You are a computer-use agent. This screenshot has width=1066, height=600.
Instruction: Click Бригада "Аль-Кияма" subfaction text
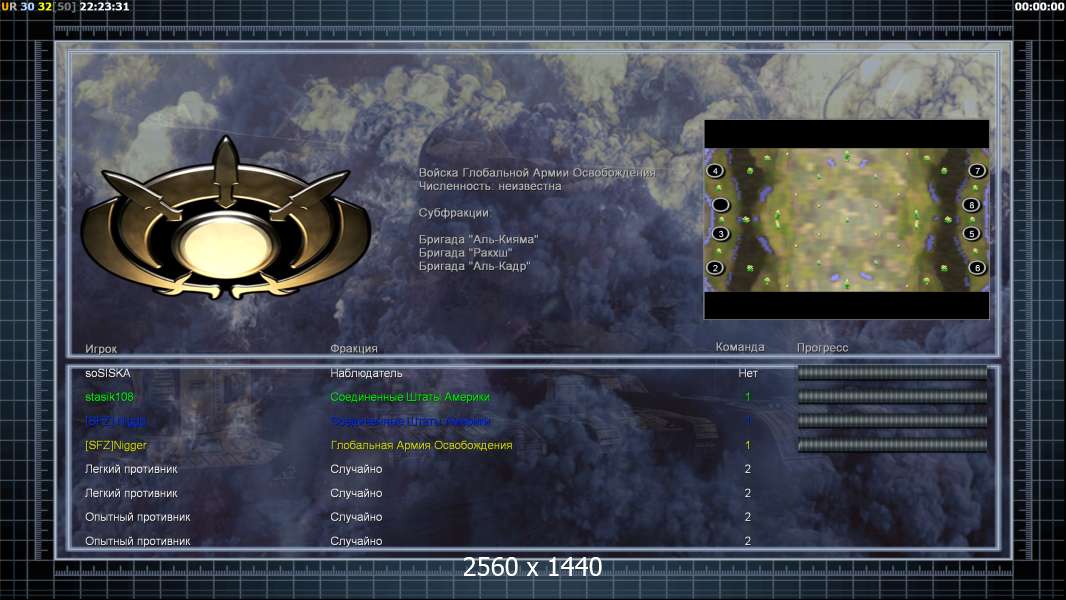pos(478,239)
